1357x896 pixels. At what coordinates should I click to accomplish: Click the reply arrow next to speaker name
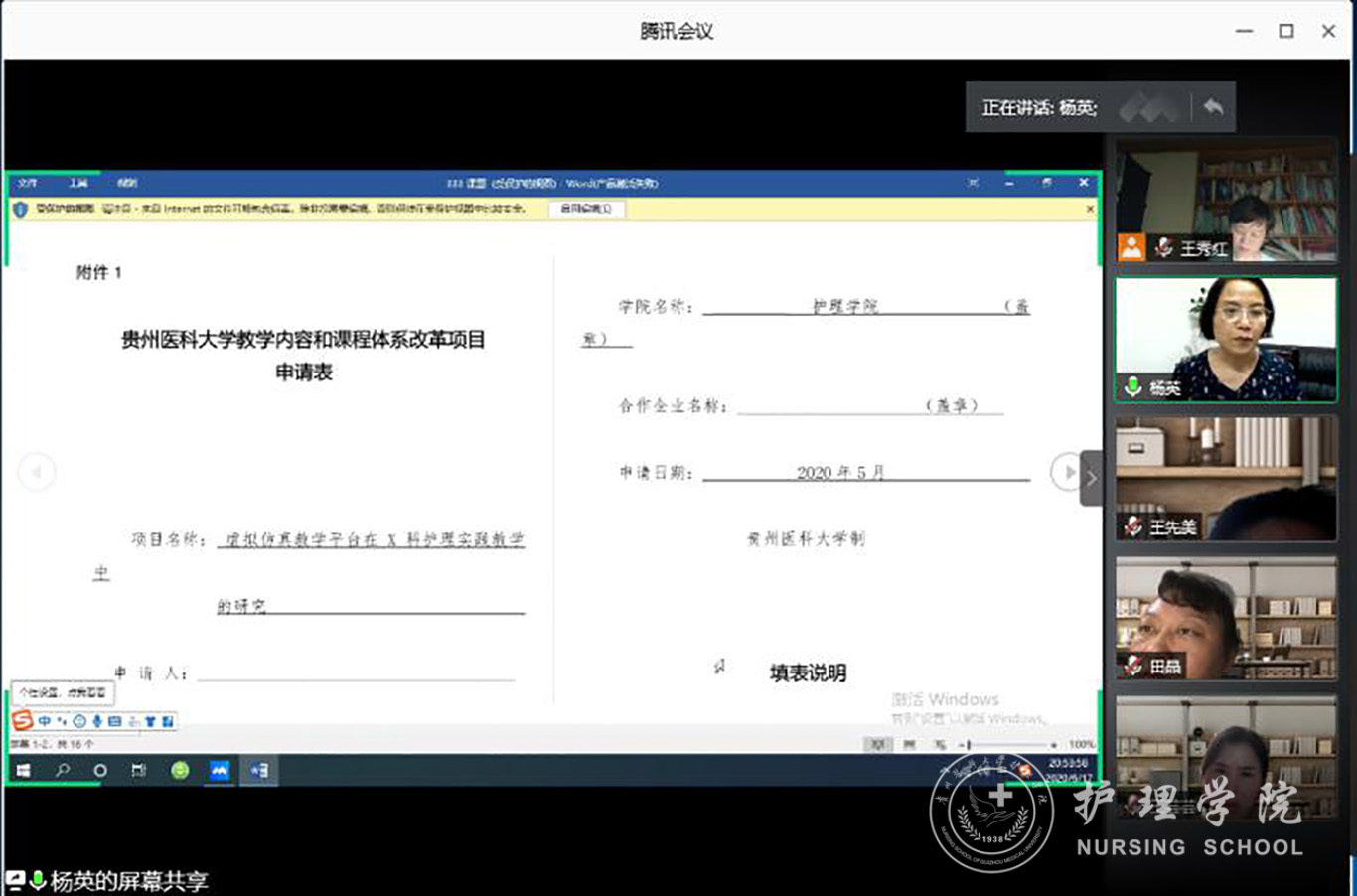(x=1213, y=107)
